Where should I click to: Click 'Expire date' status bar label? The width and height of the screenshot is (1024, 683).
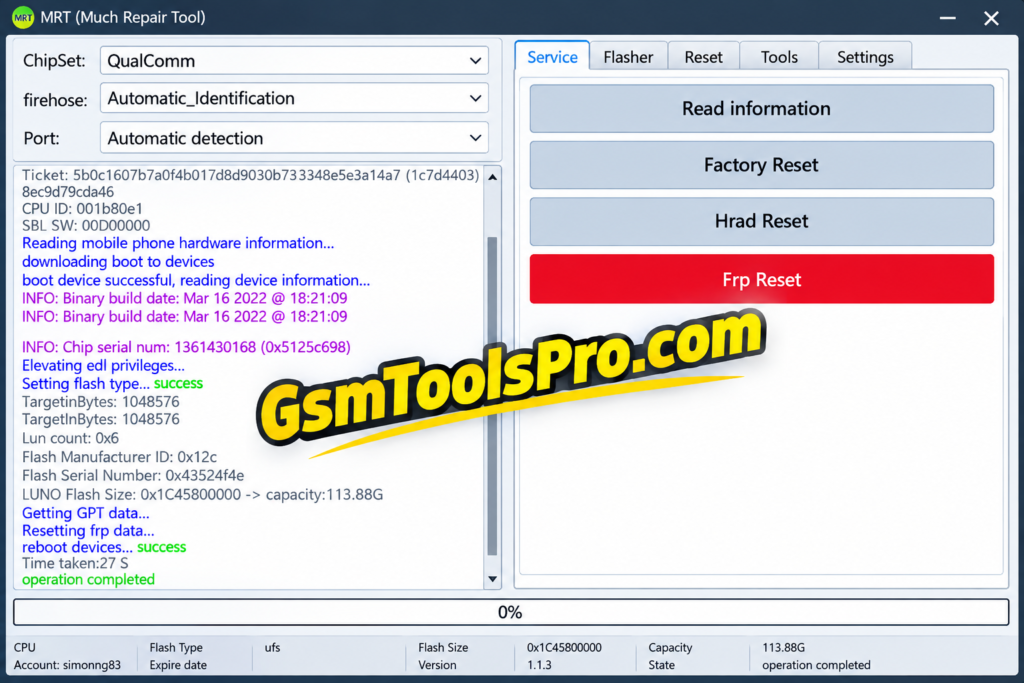pyautogui.click(x=178, y=665)
